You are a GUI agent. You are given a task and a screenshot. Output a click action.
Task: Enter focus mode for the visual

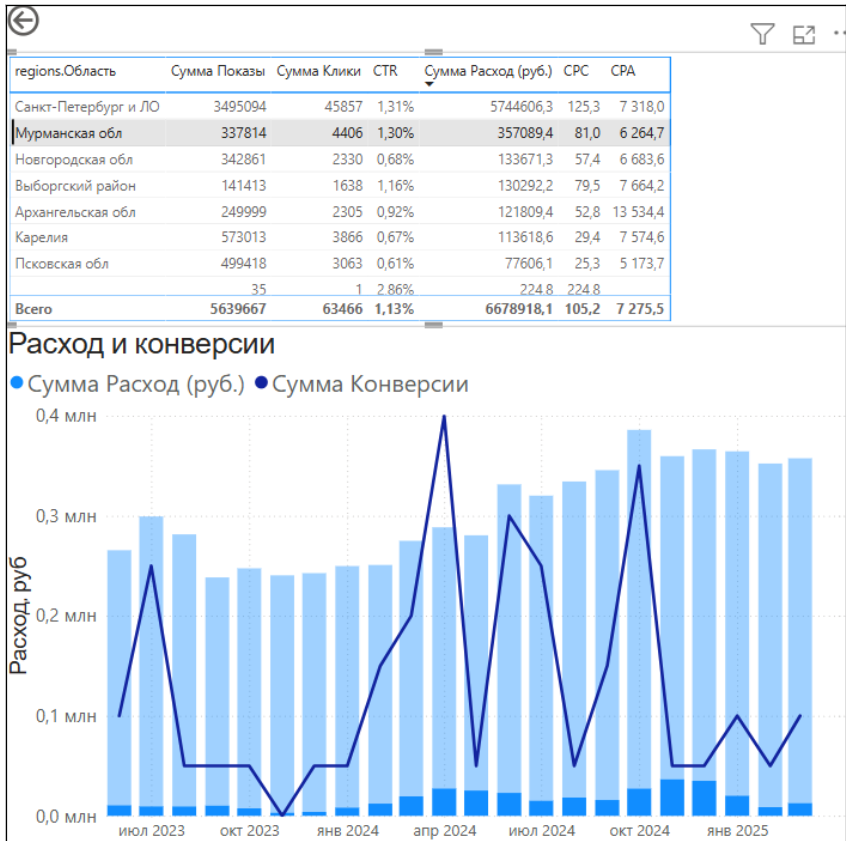804,35
